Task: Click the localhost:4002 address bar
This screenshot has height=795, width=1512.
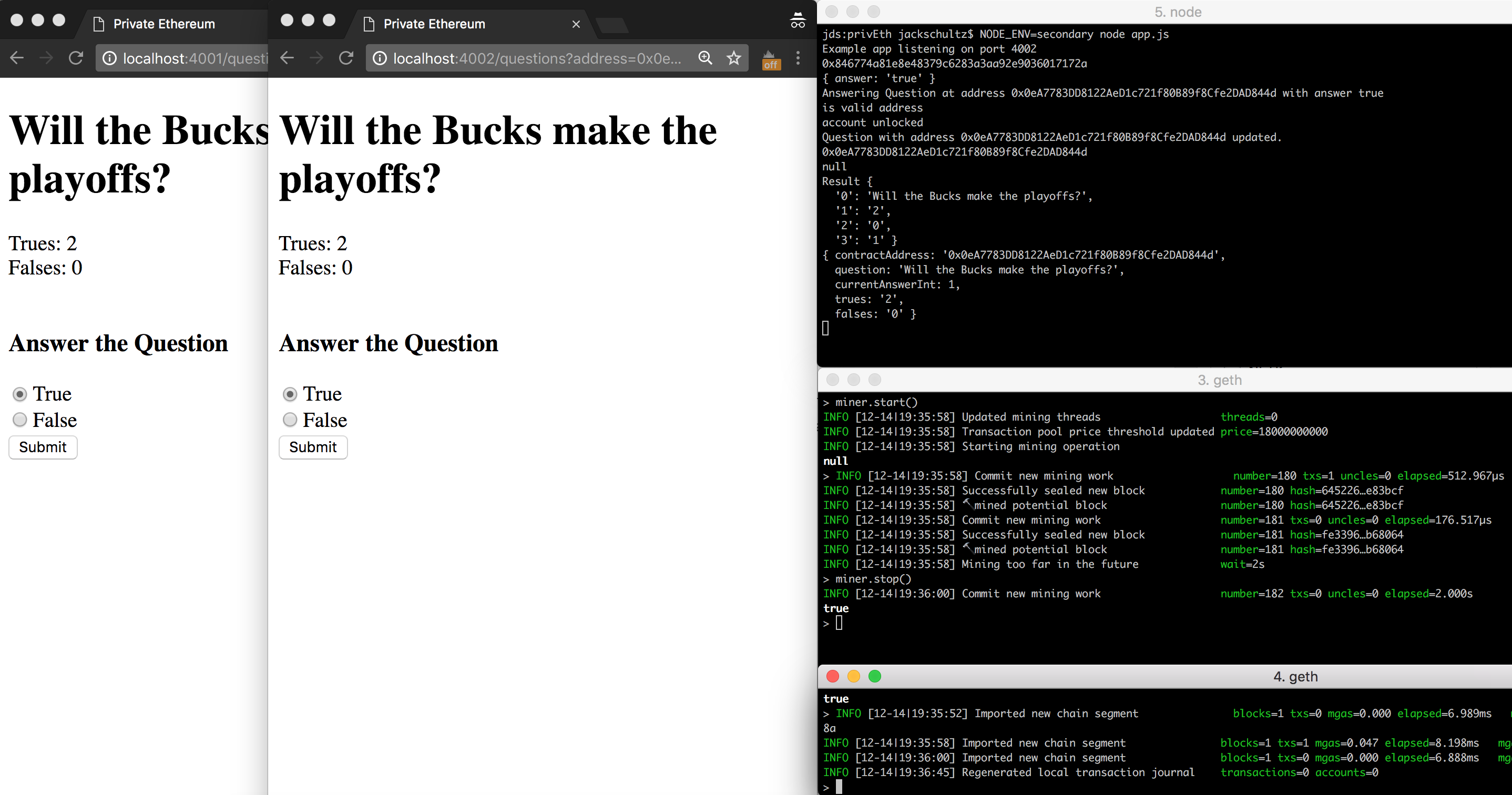Action: [536, 58]
